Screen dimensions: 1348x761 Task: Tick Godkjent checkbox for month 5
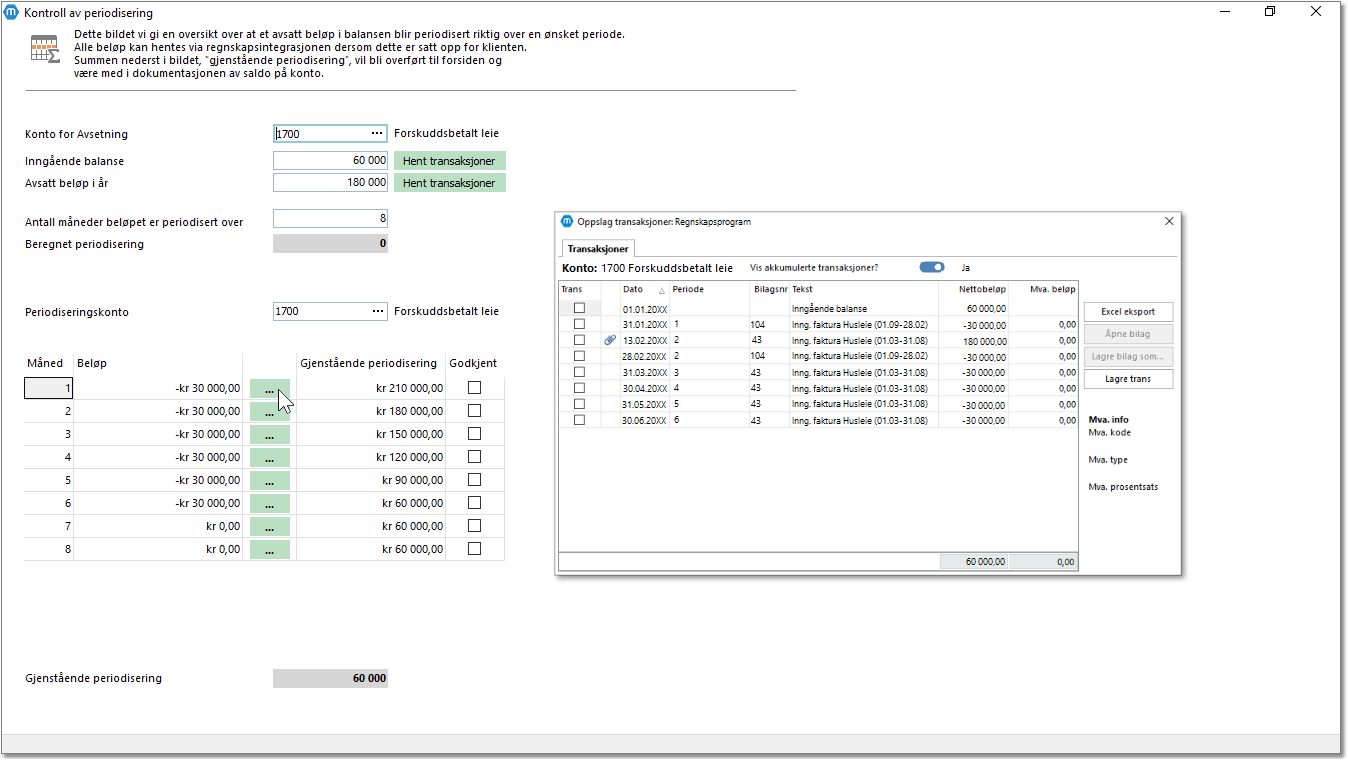click(474, 480)
